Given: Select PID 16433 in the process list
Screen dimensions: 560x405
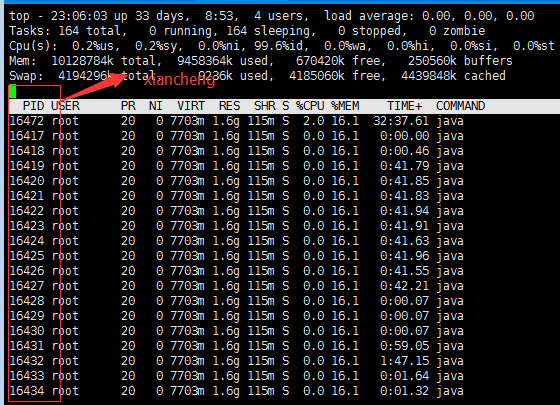Looking at the screenshot, I should pyautogui.click(x=27, y=376).
